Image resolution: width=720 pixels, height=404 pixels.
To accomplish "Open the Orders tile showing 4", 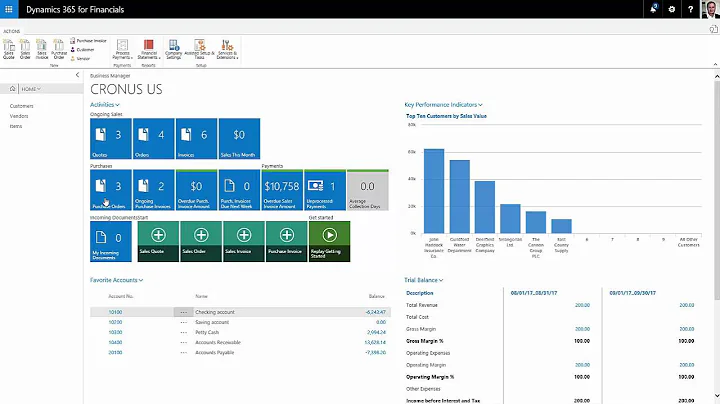I will (x=153, y=139).
